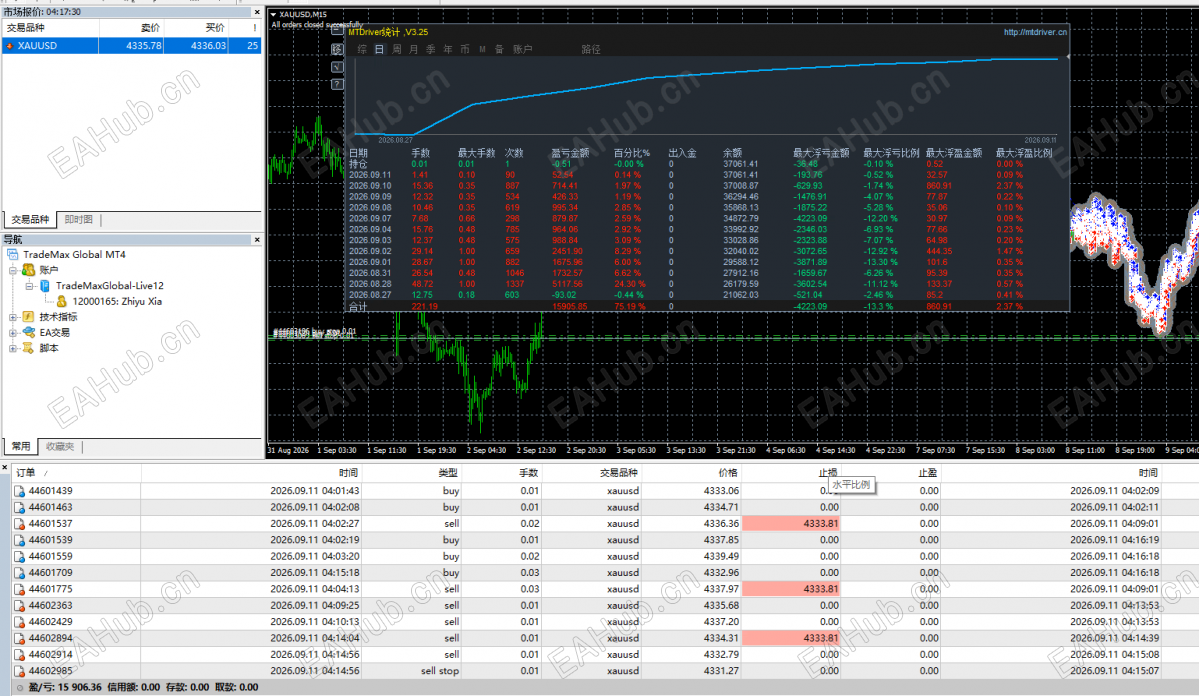The width and height of the screenshot is (1199, 696).
Task: Click the 移 move icon beside MTDriver panel
Action: (337, 49)
